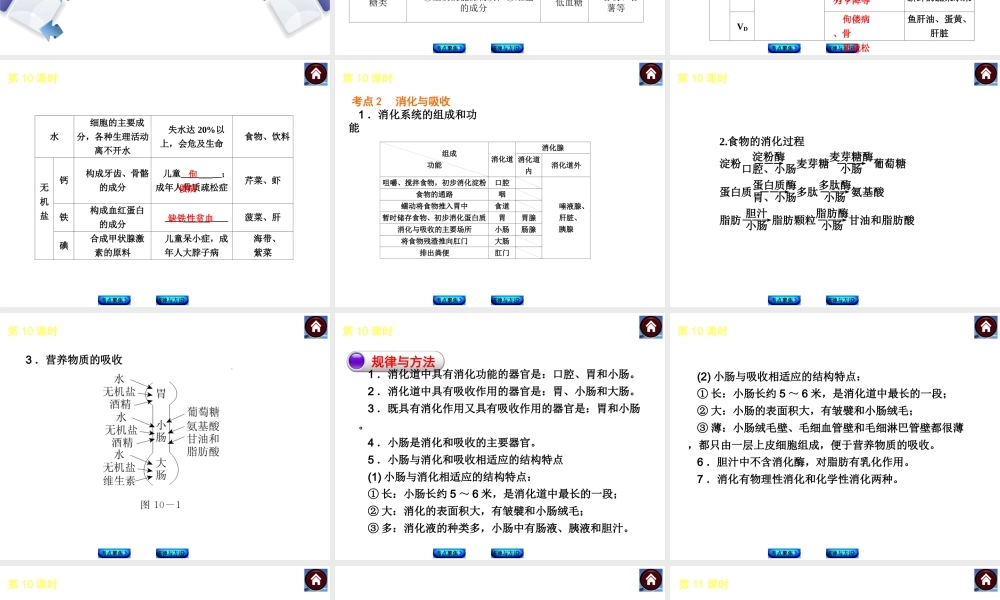Screen dimensions: 1000x600
Task: Click second blue button under the 糖类 table slide
Action: [507, 48]
